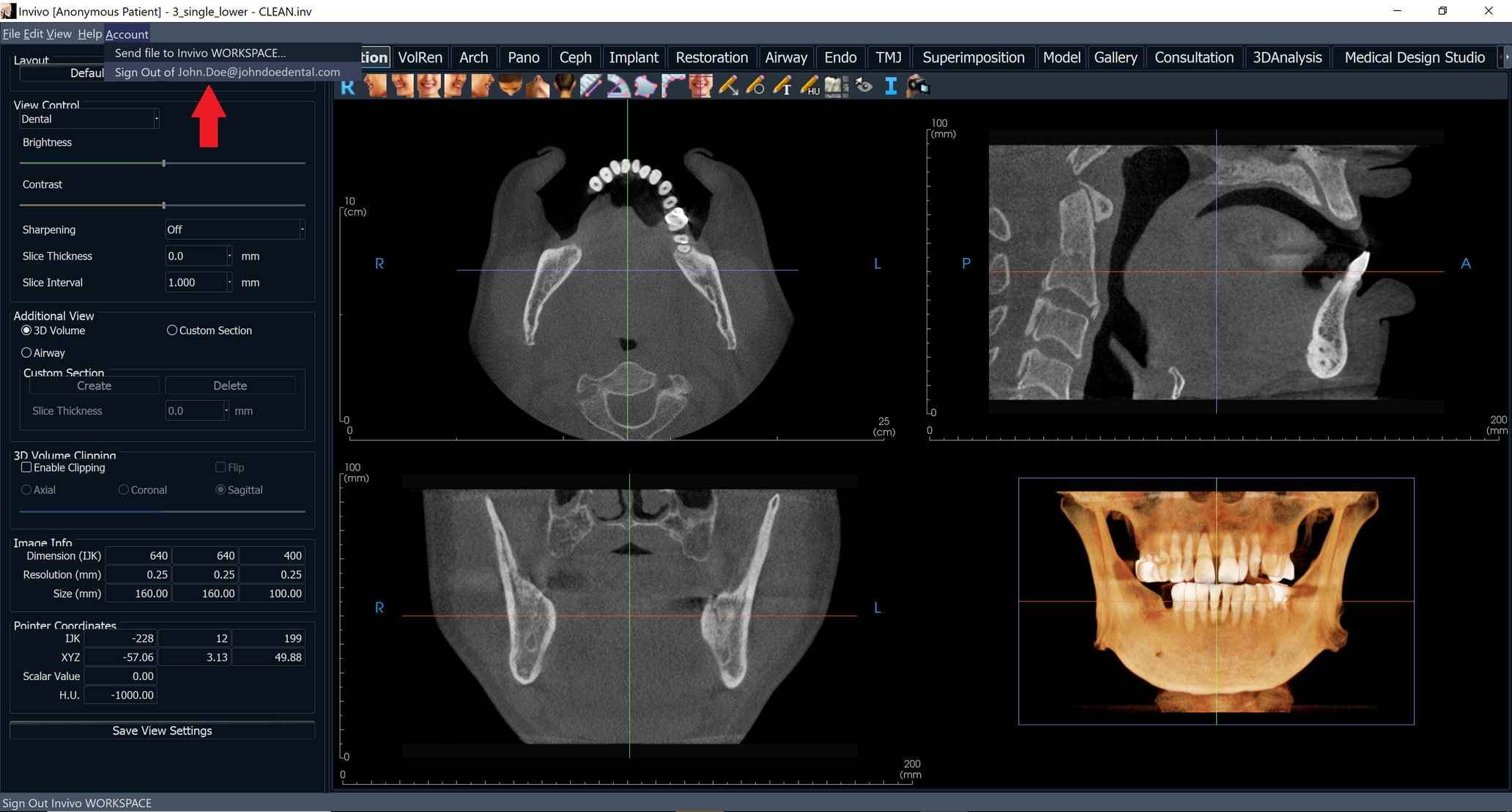Click the front face view icon
Viewport: 1512px width, 812px height.
coord(429,86)
